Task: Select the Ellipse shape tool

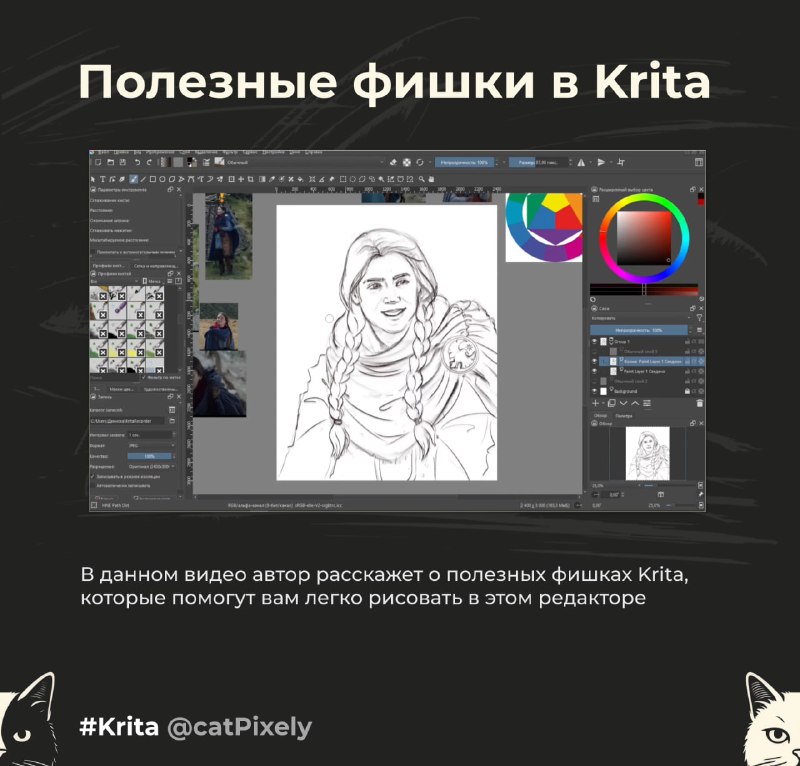Action: click(162, 179)
